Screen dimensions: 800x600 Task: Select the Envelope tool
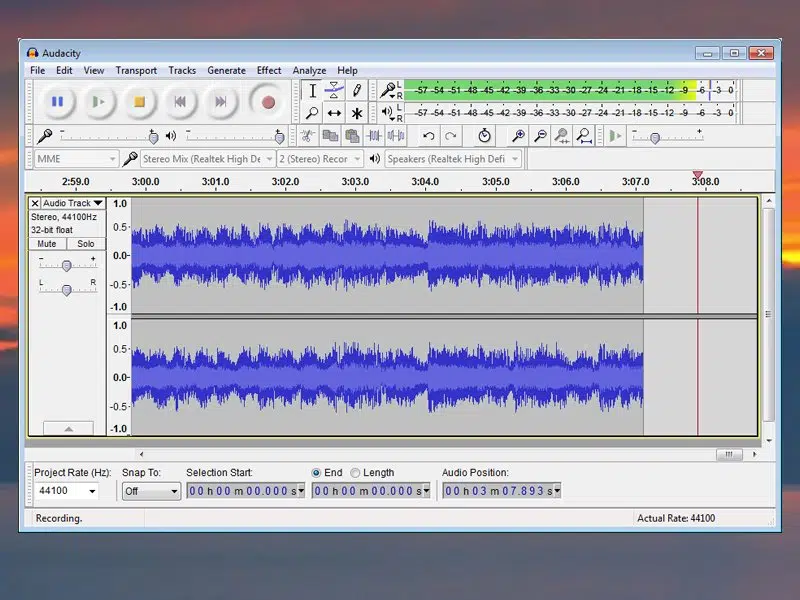334,91
